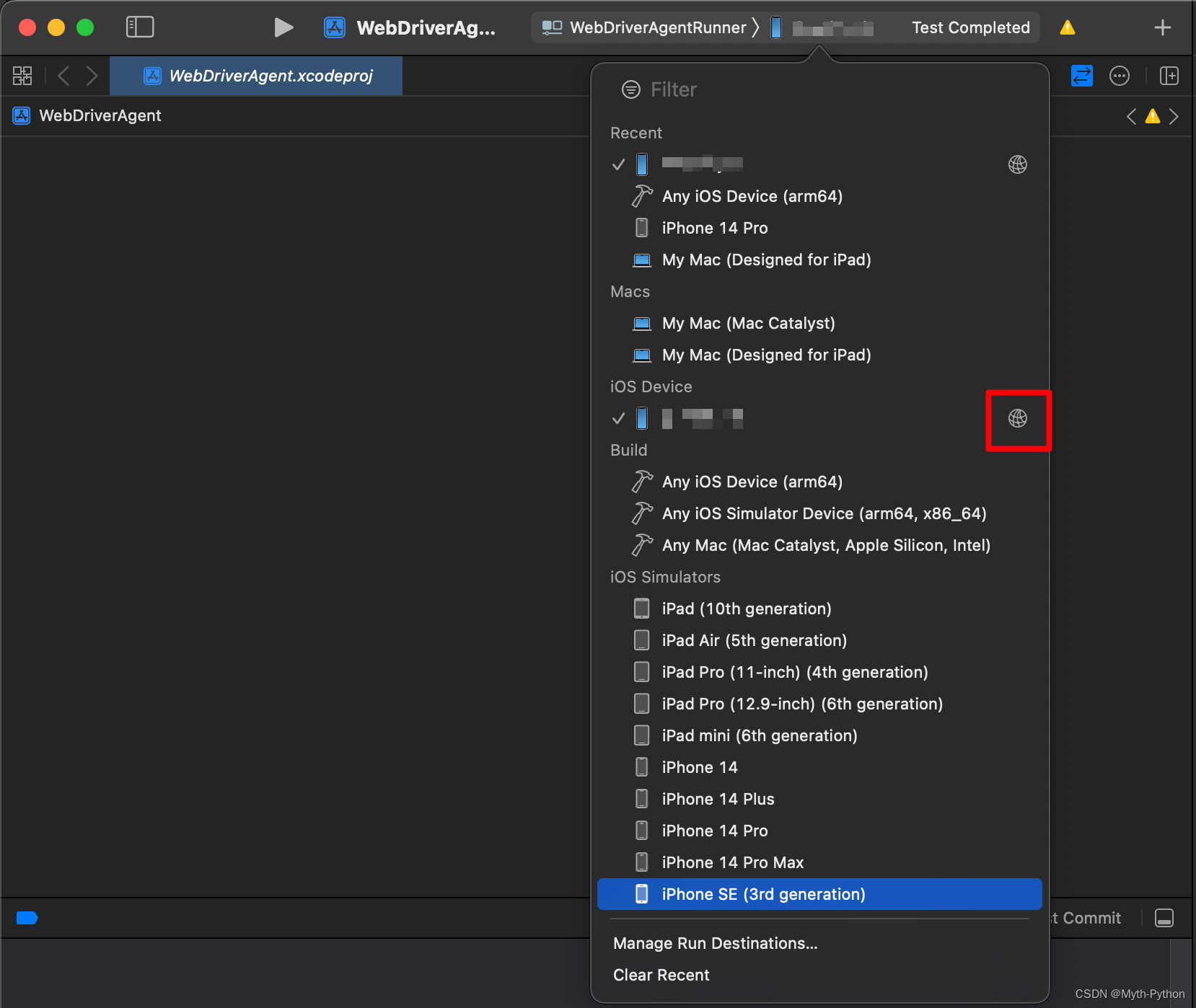Jump to next issue chevron
This screenshot has width=1196, height=1008.
[x=1174, y=116]
